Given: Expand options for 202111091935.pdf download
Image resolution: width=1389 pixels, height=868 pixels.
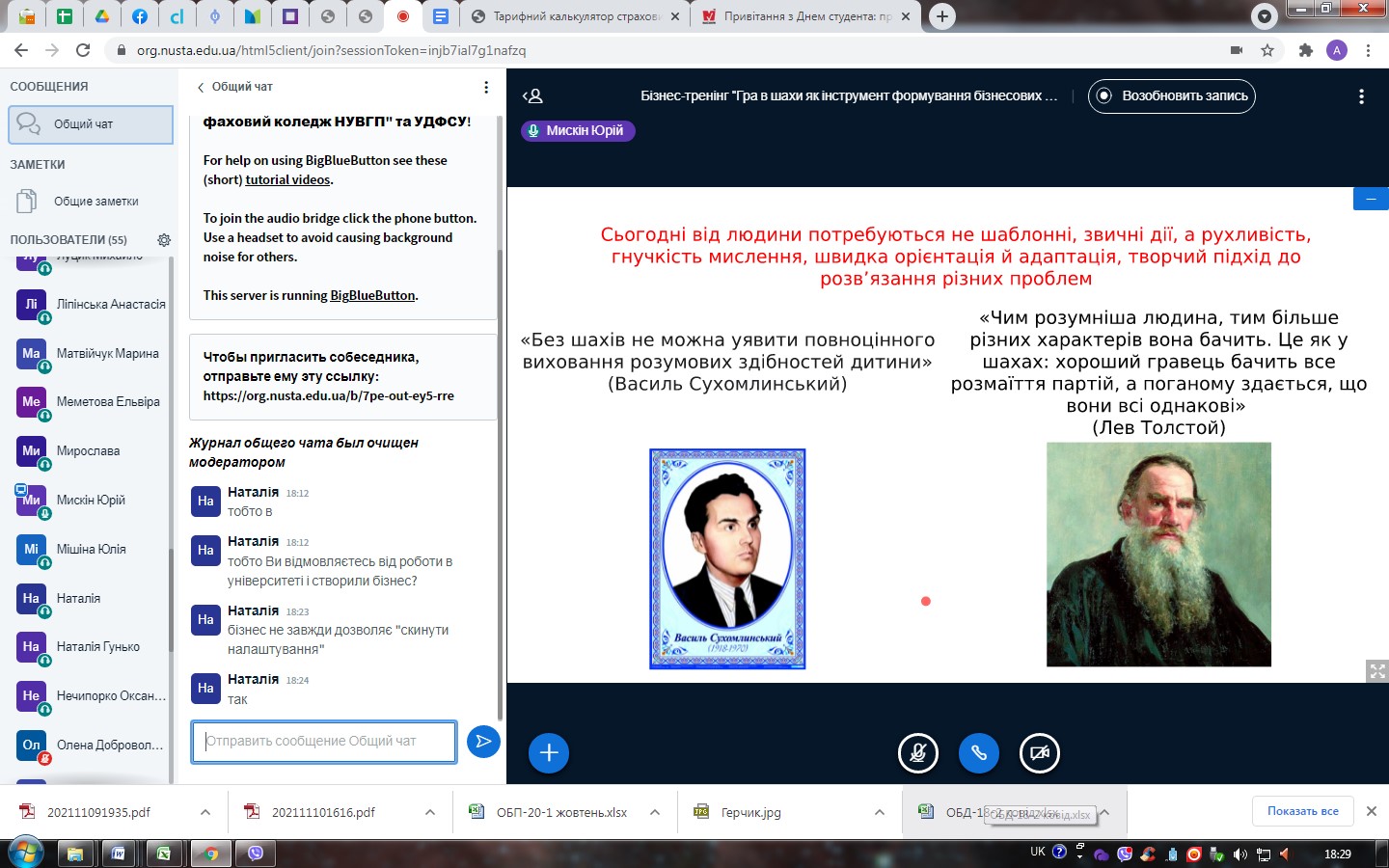Looking at the screenshot, I should 205,812.
